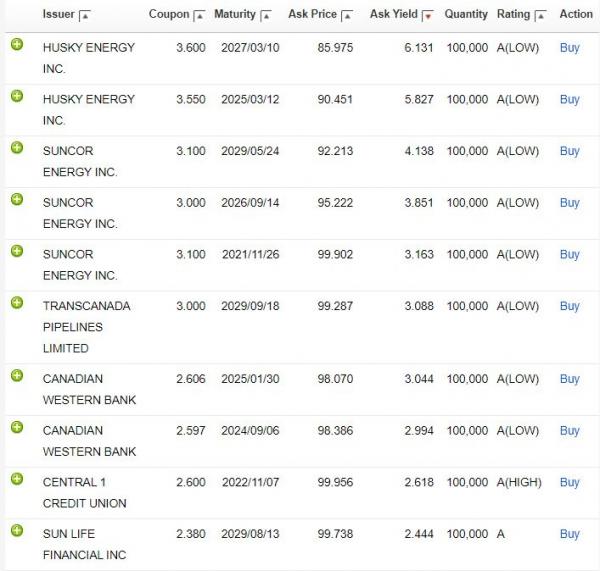This screenshot has width=600, height=571.
Task: Sort by Rating using its sort arrow
Action: [540, 16]
